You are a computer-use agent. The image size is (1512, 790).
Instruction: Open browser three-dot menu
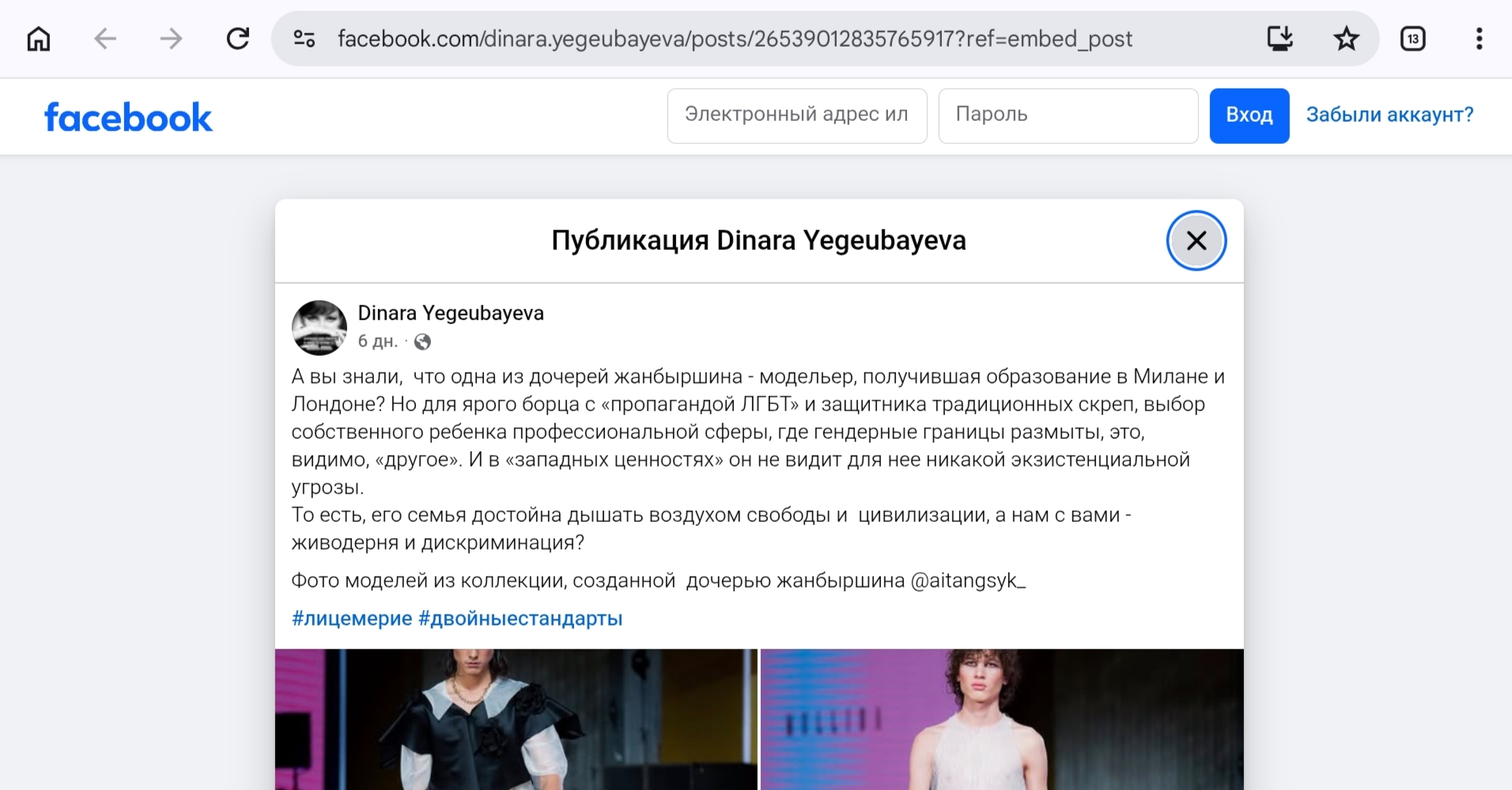[1479, 39]
